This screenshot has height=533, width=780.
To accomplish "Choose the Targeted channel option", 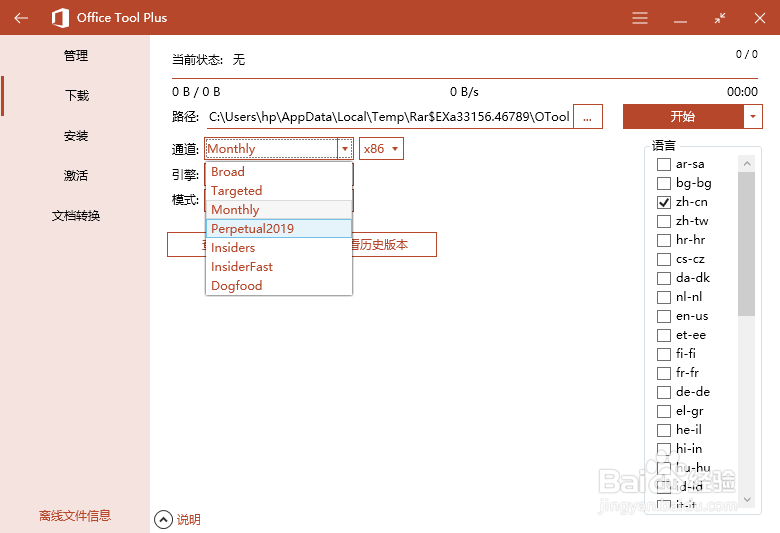I will (279, 191).
